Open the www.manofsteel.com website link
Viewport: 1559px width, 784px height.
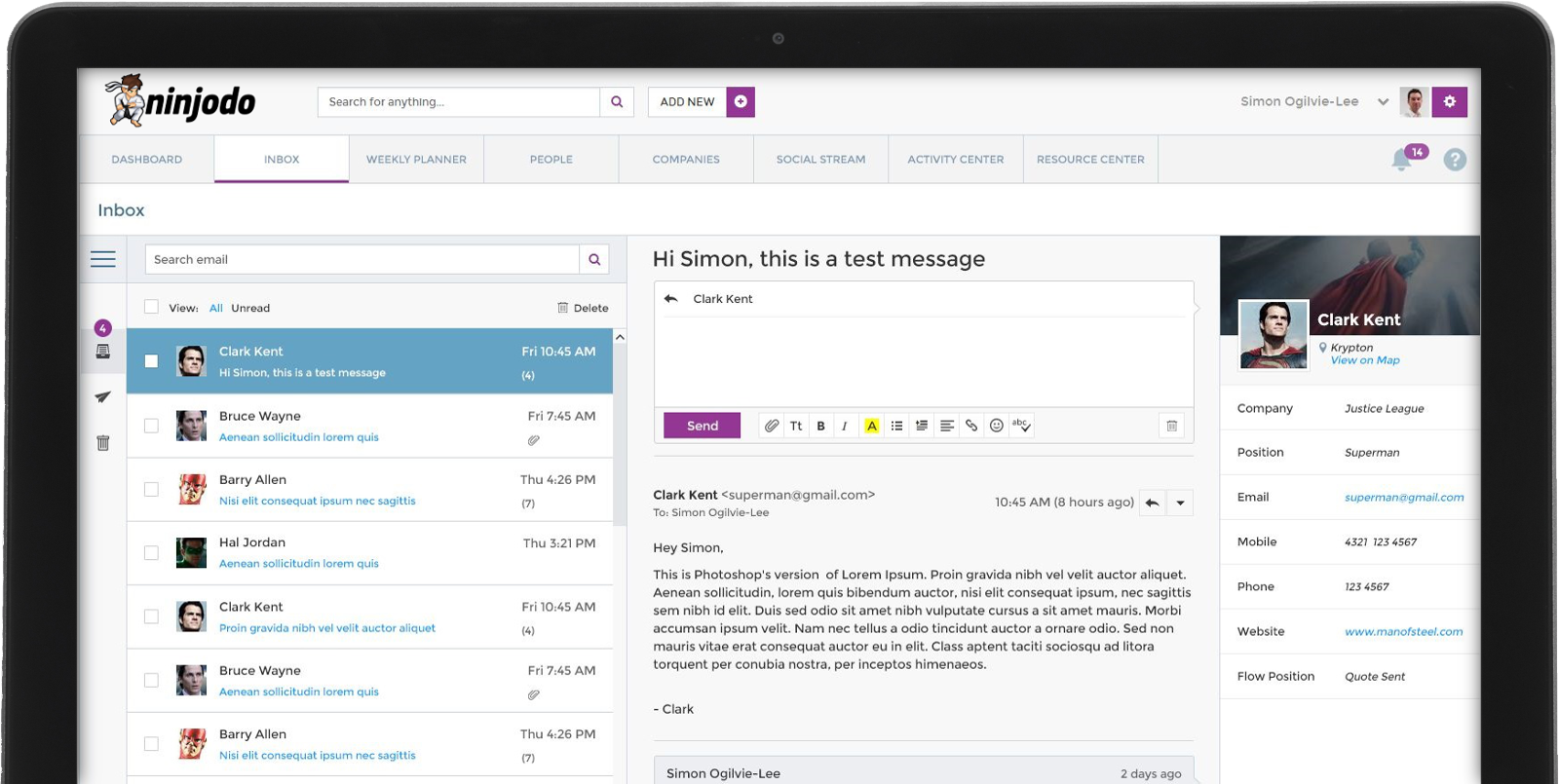[x=1403, y=632]
